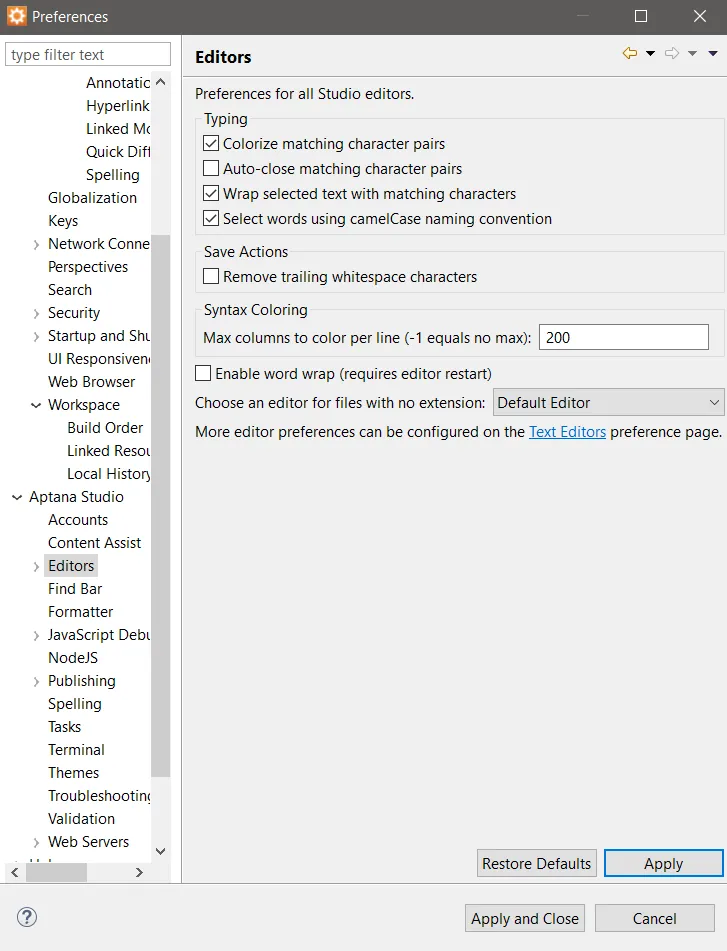Screen dimensions: 727x951
Task: Expand the Startup and Shutdown node
Action: (36, 337)
